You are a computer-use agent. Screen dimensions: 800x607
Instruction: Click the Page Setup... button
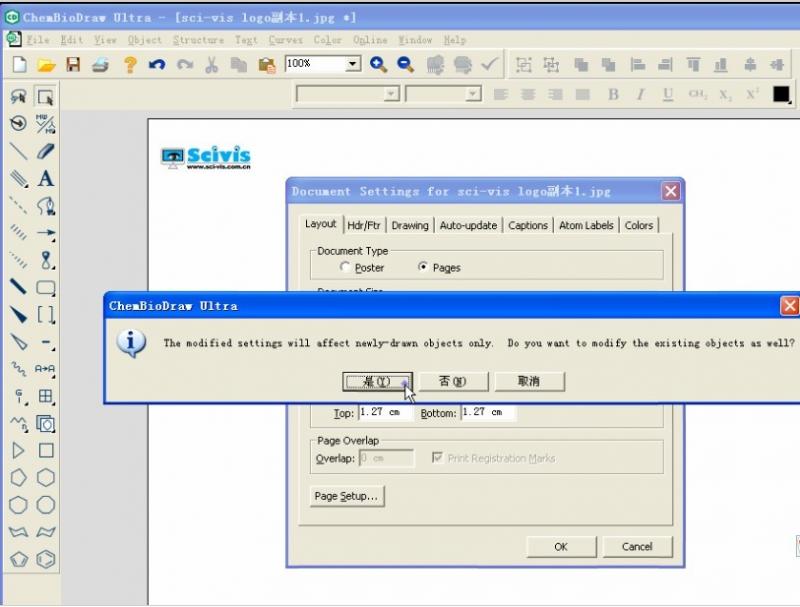click(346, 496)
